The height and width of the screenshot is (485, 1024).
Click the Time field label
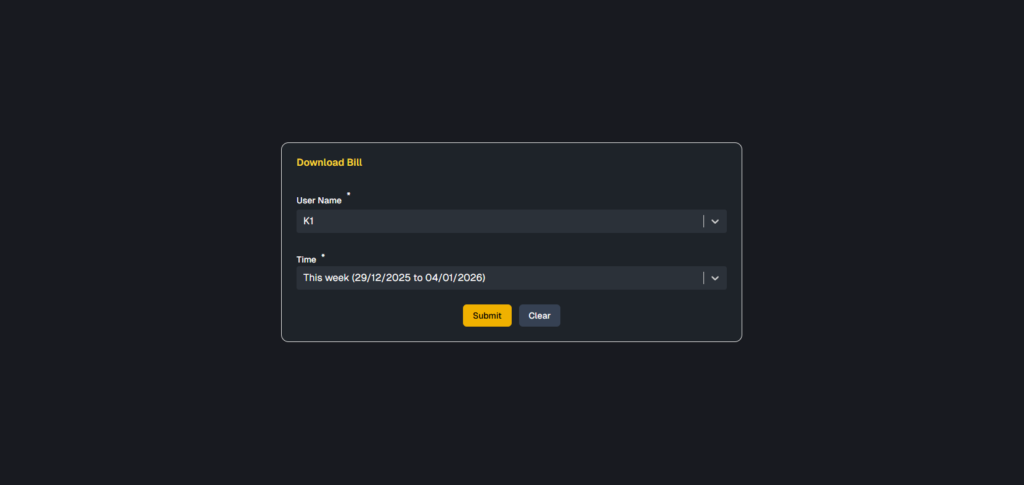pos(306,260)
